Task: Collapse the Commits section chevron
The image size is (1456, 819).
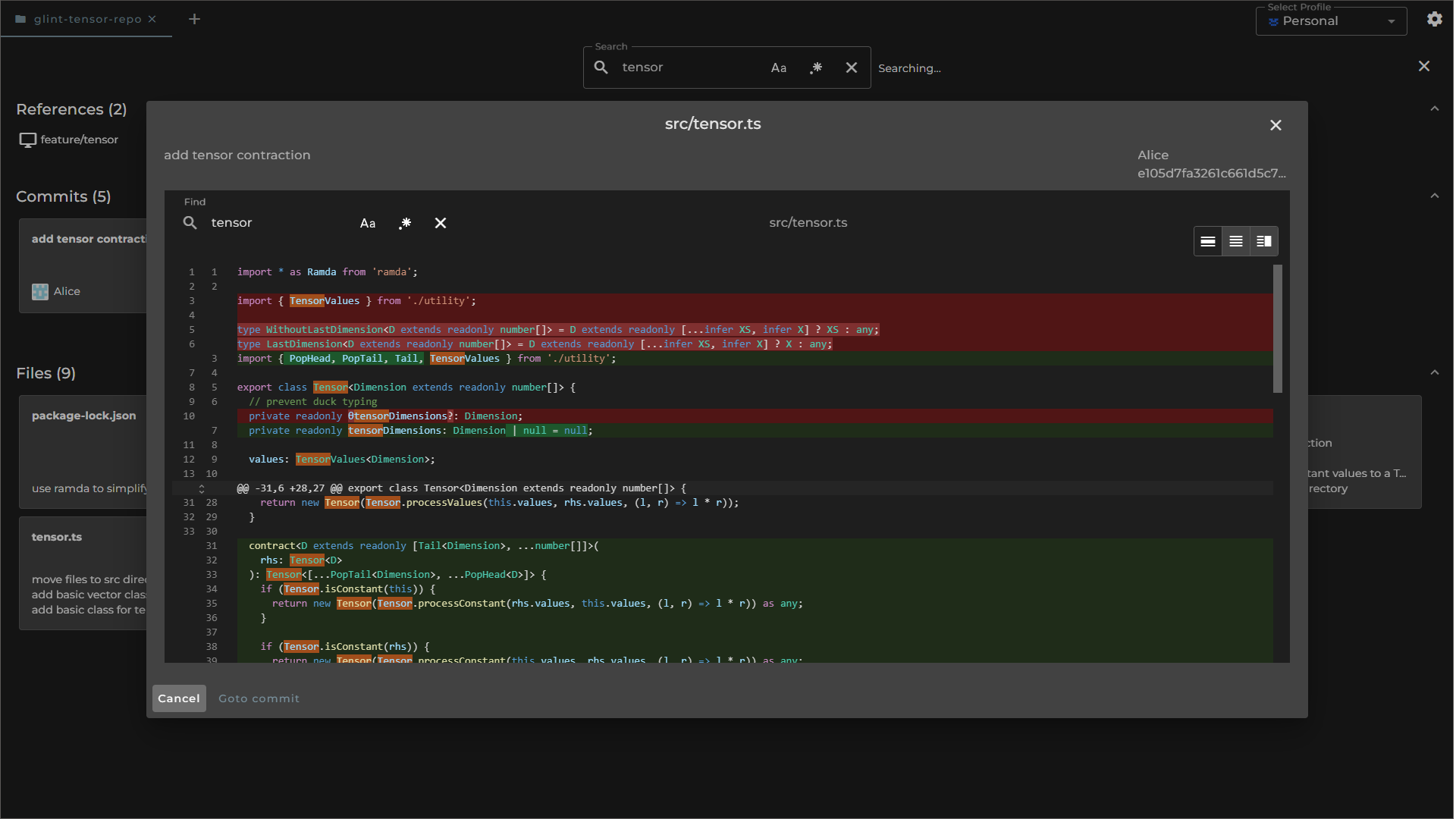Action: (1435, 196)
